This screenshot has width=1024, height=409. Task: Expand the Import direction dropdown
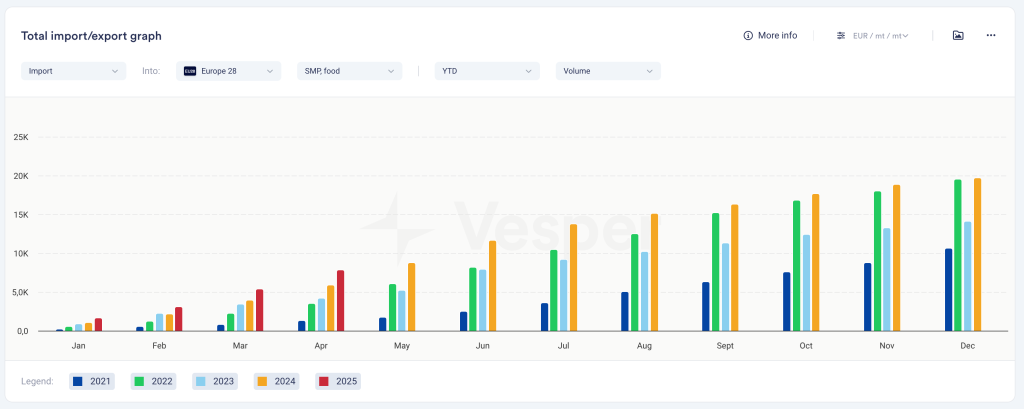coord(74,71)
